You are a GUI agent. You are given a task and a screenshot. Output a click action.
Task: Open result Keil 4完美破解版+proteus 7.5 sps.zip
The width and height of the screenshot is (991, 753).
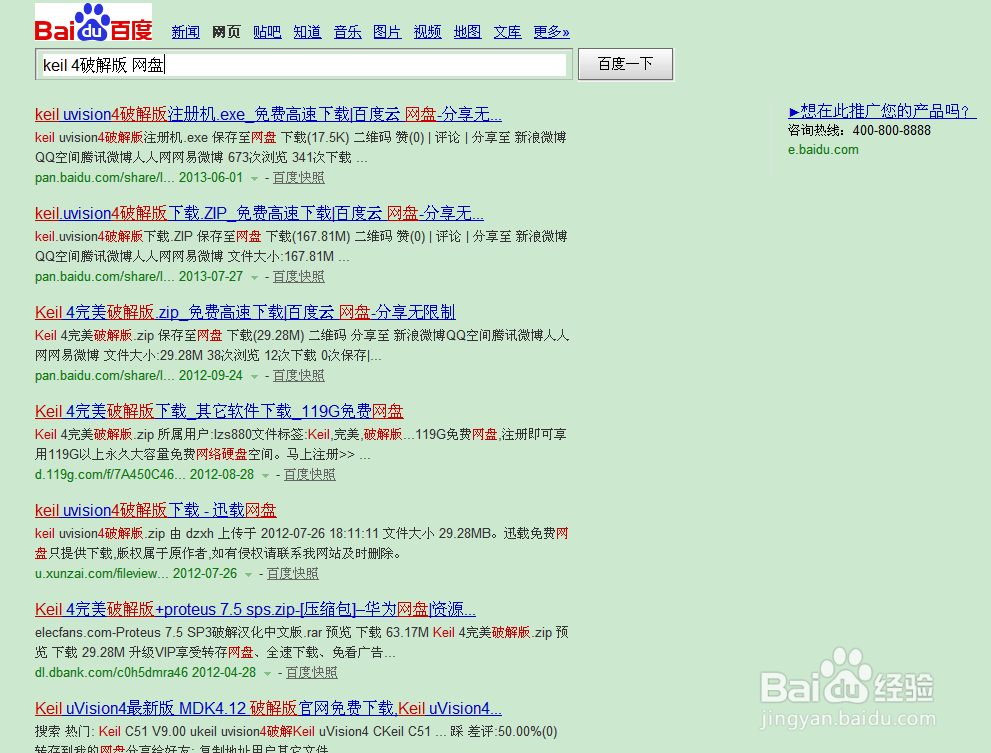[255, 609]
